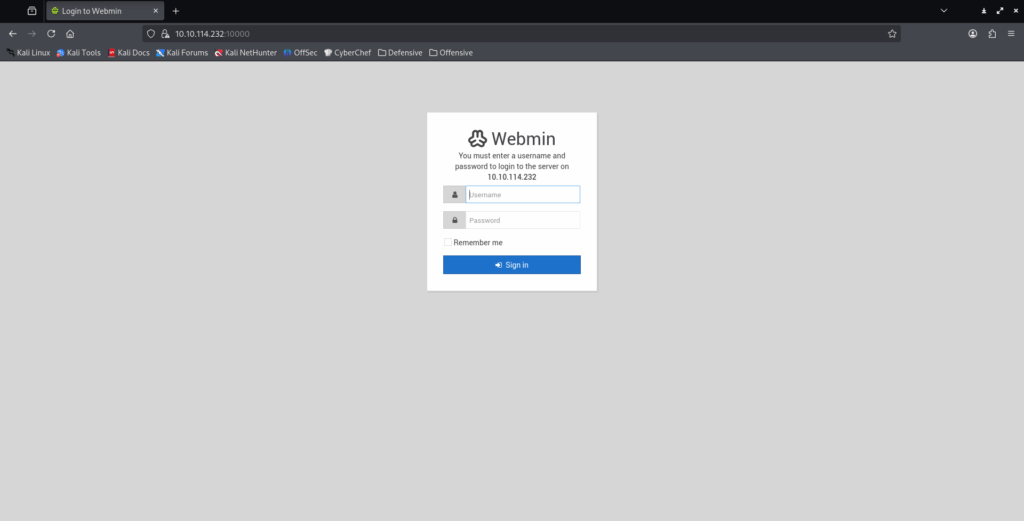Open the Defensive bookmarks folder
The width and height of the screenshot is (1024, 521).
coord(400,52)
